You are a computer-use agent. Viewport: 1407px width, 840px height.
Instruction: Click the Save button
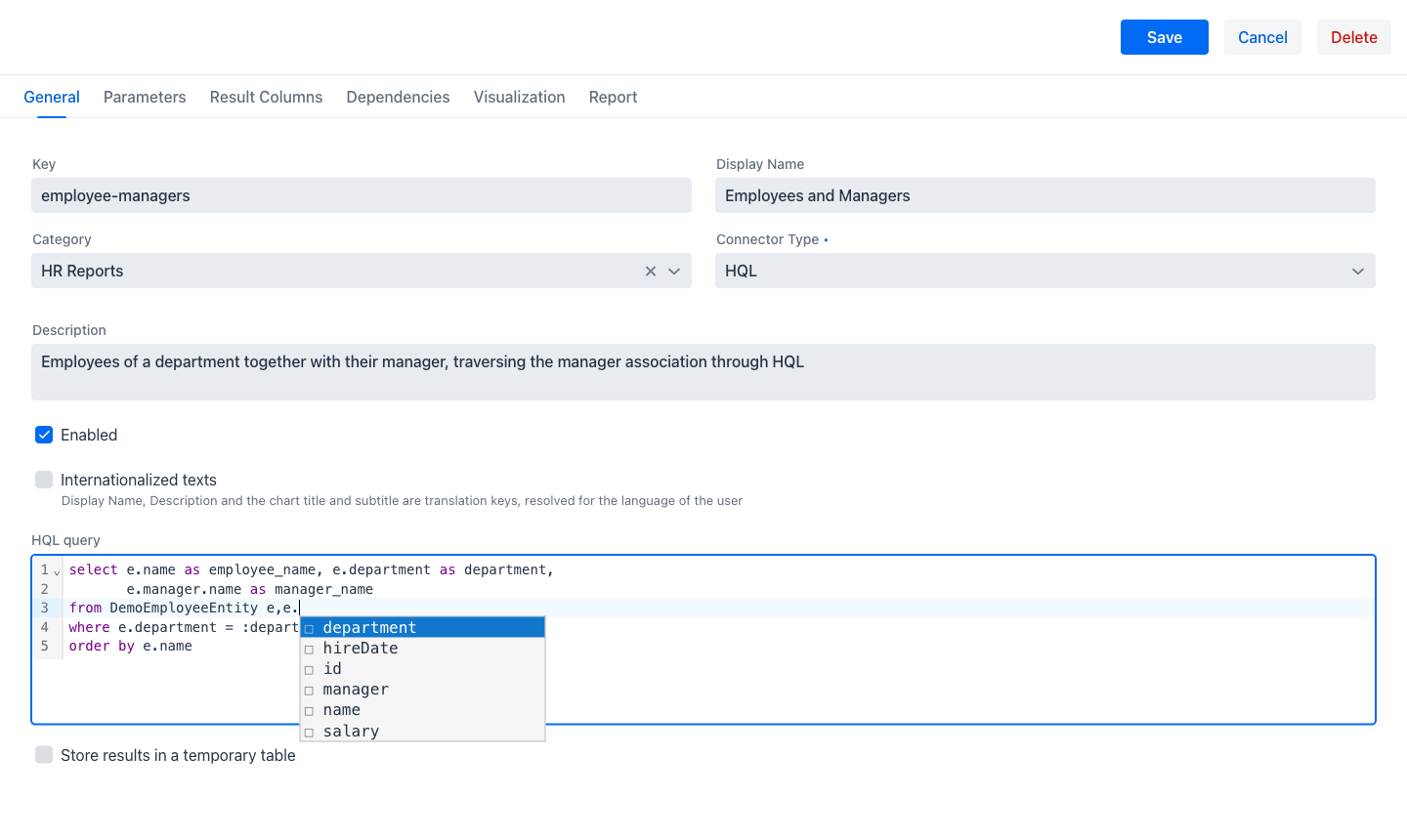(1165, 37)
